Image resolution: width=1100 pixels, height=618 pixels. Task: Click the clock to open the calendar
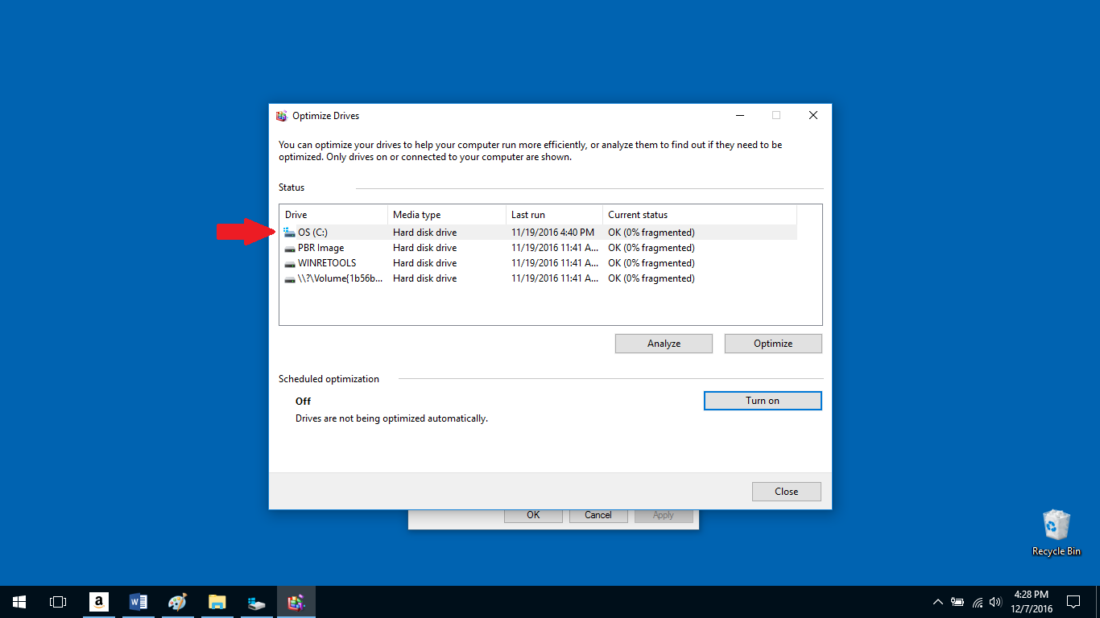coord(1029,601)
